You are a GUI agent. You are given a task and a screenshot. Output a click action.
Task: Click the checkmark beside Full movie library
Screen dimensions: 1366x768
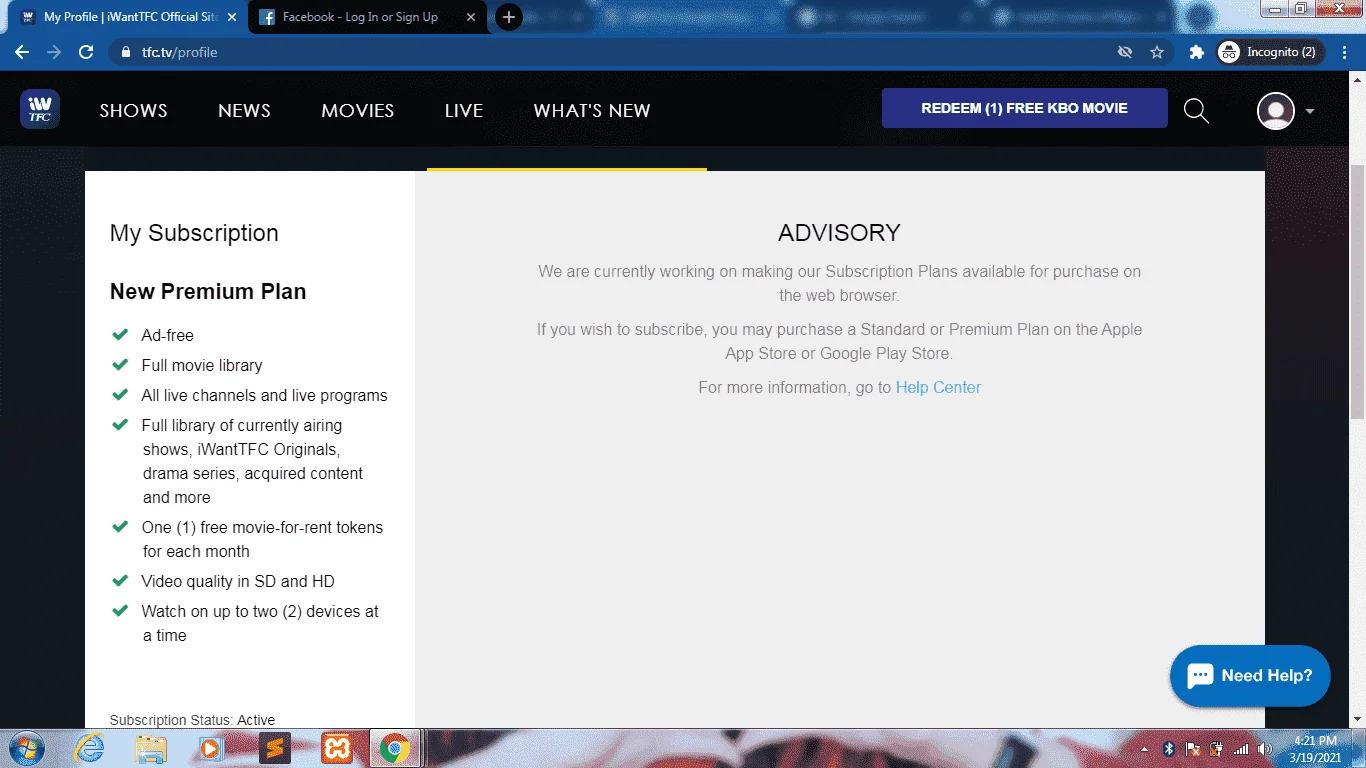(120, 364)
